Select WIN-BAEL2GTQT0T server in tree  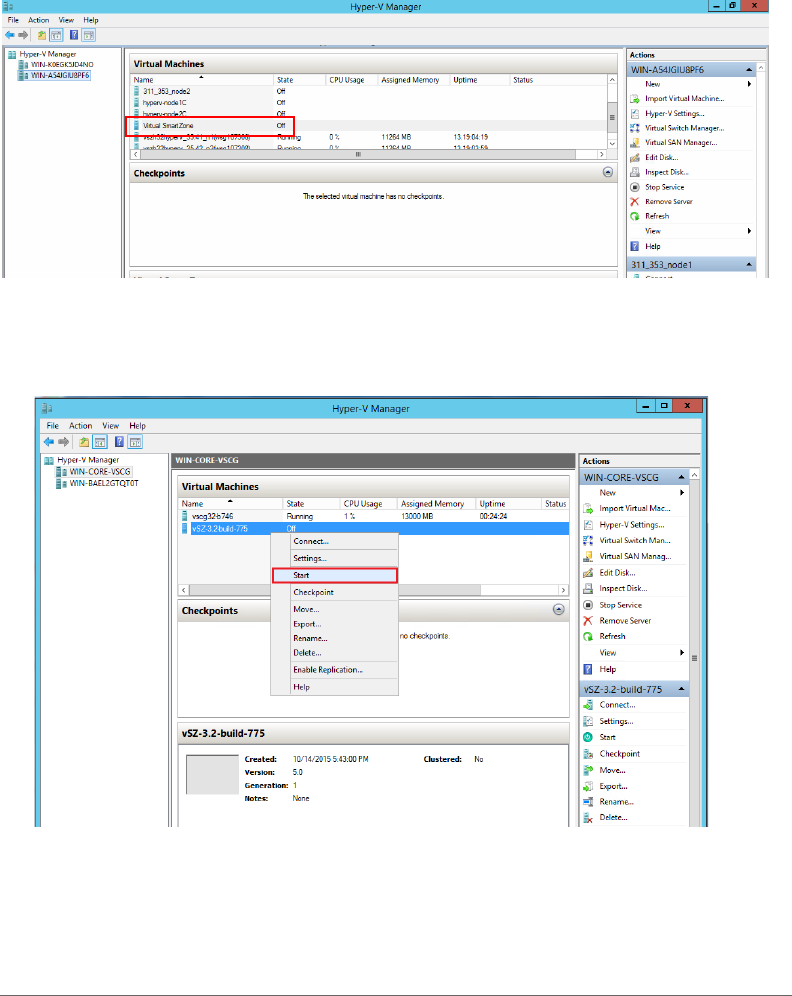point(104,483)
